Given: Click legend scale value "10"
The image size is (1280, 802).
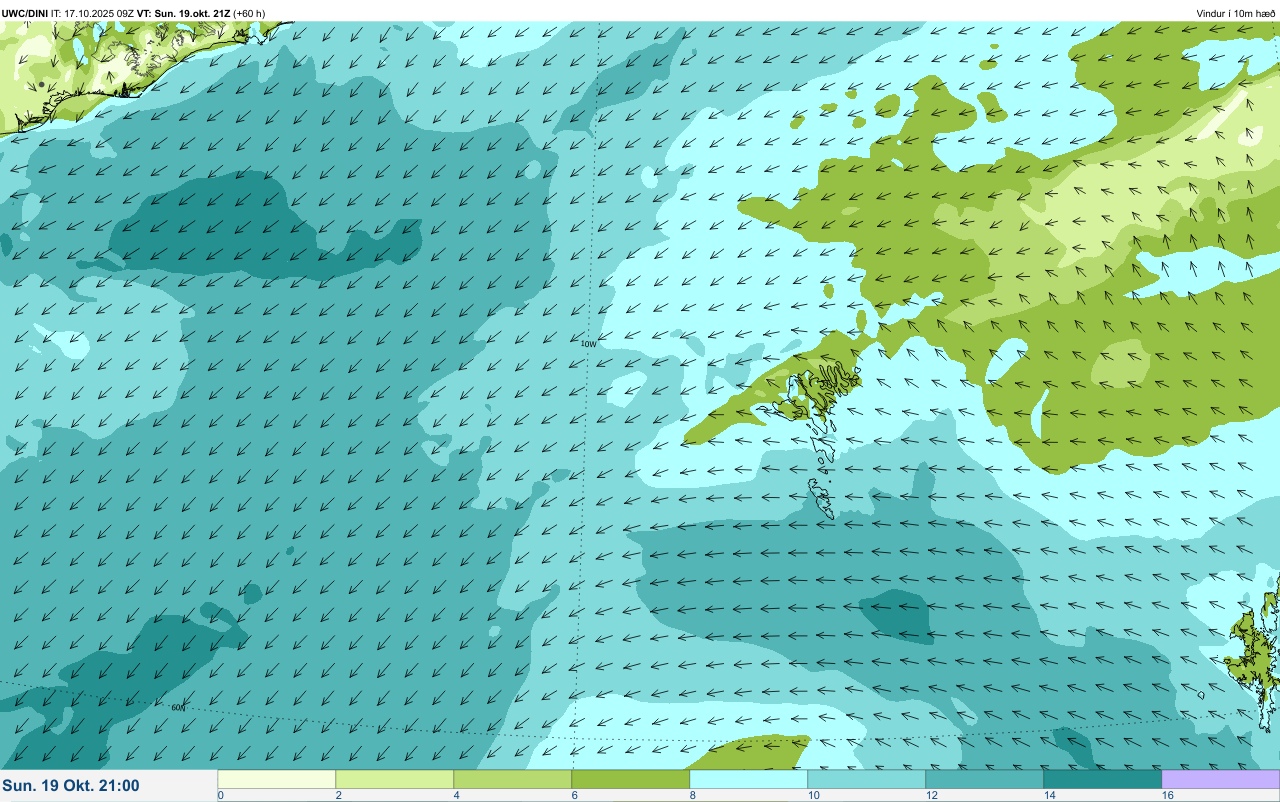Looking at the screenshot, I should coord(813,795).
